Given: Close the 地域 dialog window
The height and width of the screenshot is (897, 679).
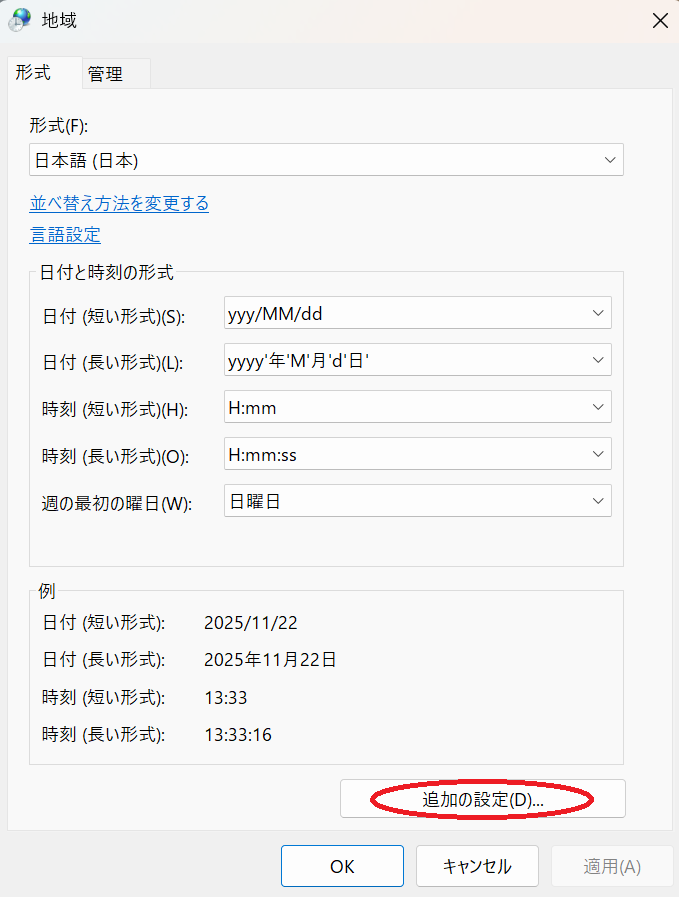Looking at the screenshot, I should [659, 20].
